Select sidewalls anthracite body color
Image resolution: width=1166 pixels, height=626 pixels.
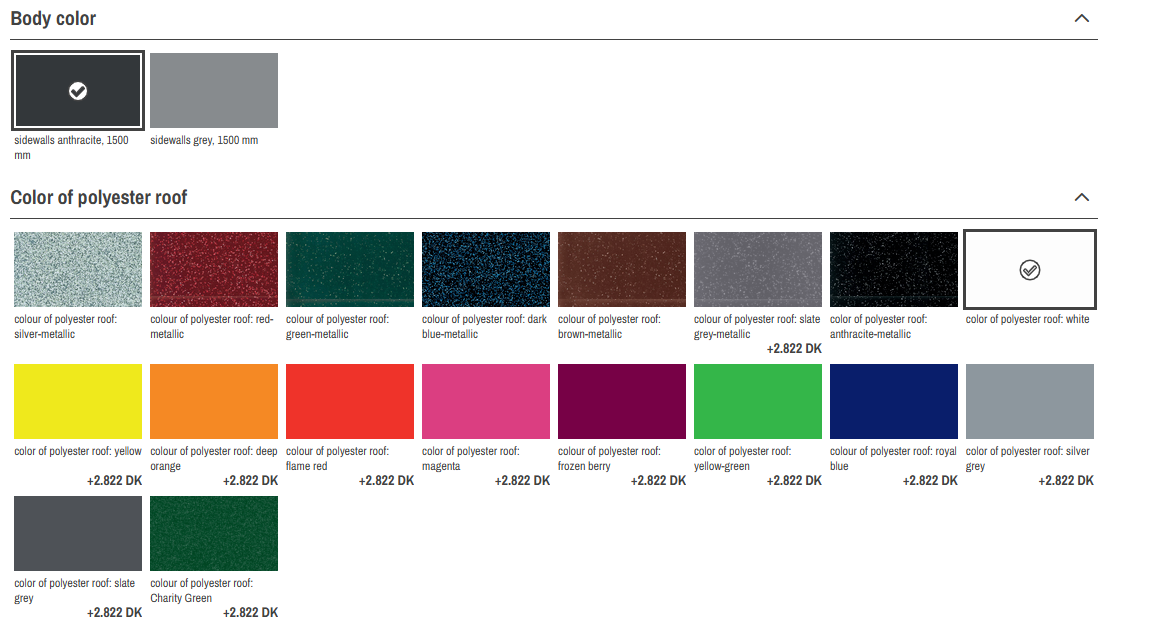(x=78, y=91)
